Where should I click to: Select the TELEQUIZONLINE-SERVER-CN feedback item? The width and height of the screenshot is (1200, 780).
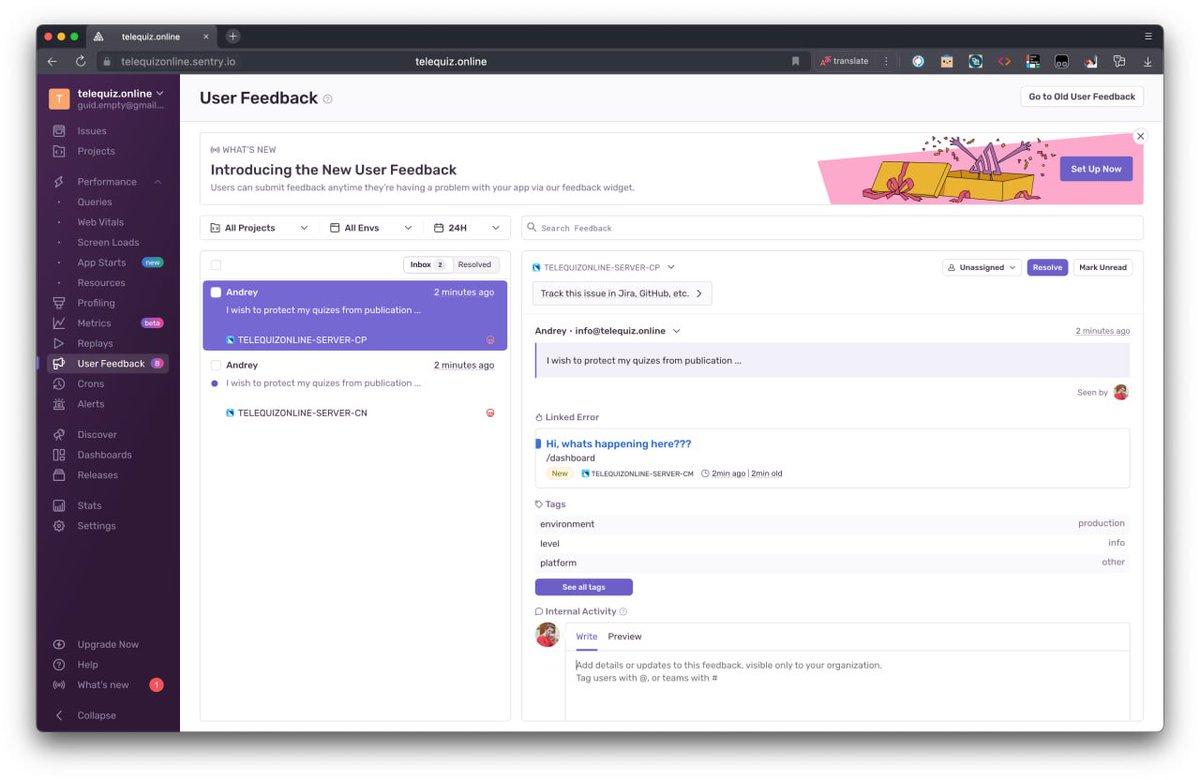pyautogui.click(x=355, y=389)
